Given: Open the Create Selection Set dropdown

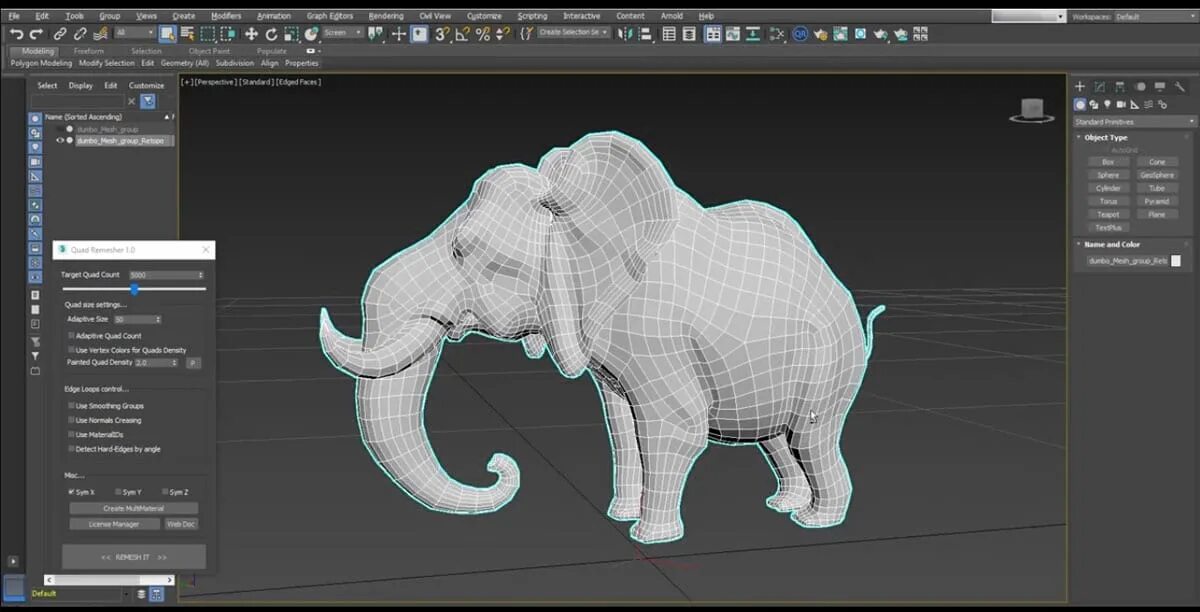Looking at the screenshot, I should [574, 33].
